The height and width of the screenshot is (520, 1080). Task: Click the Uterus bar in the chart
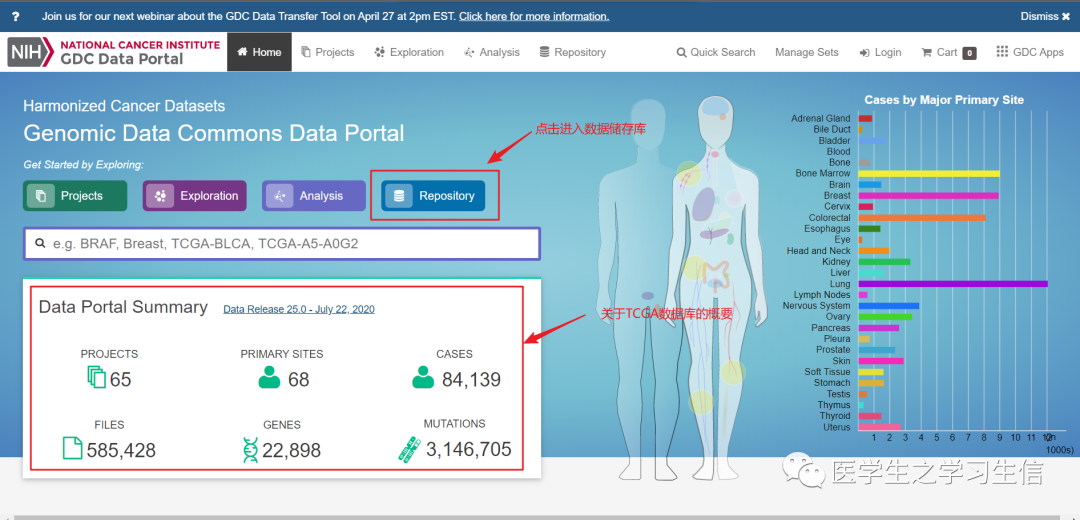coord(880,427)
